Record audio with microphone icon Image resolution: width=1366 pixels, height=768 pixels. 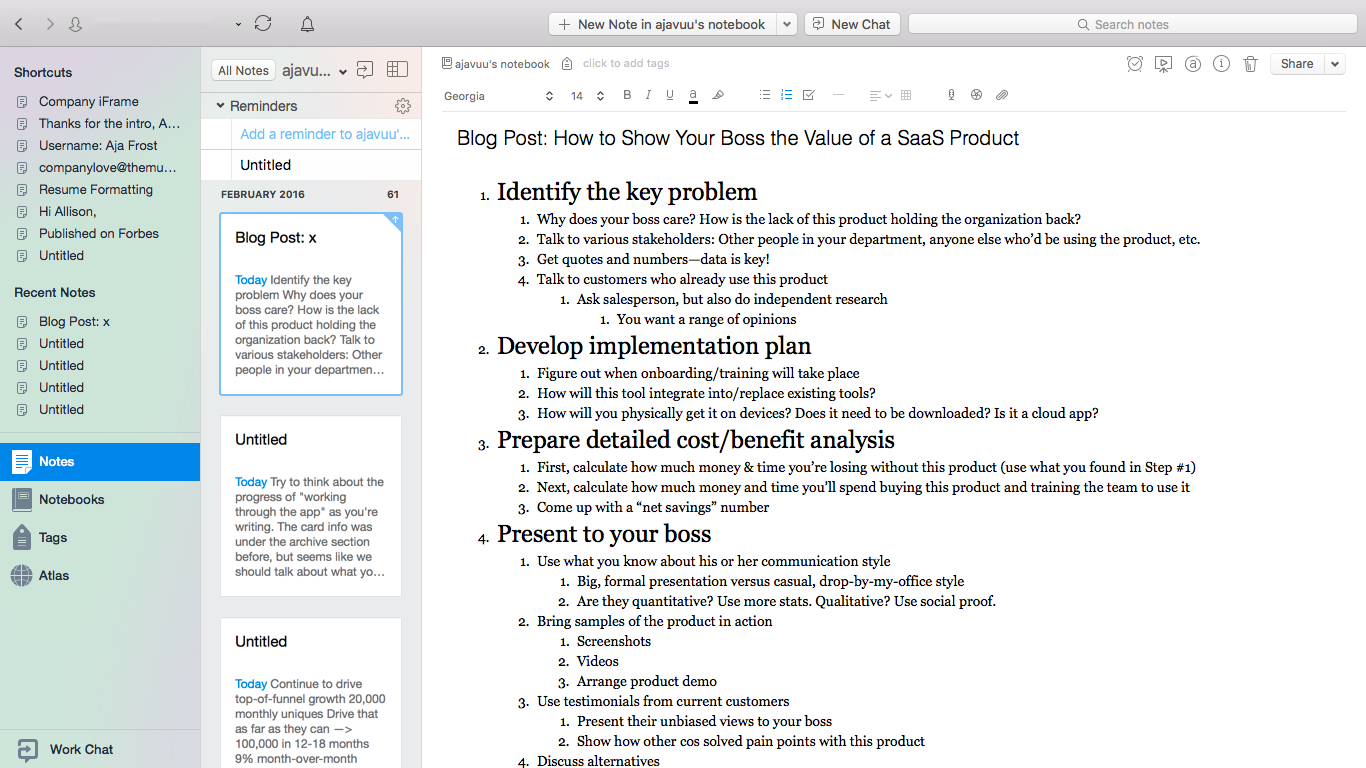951,96
